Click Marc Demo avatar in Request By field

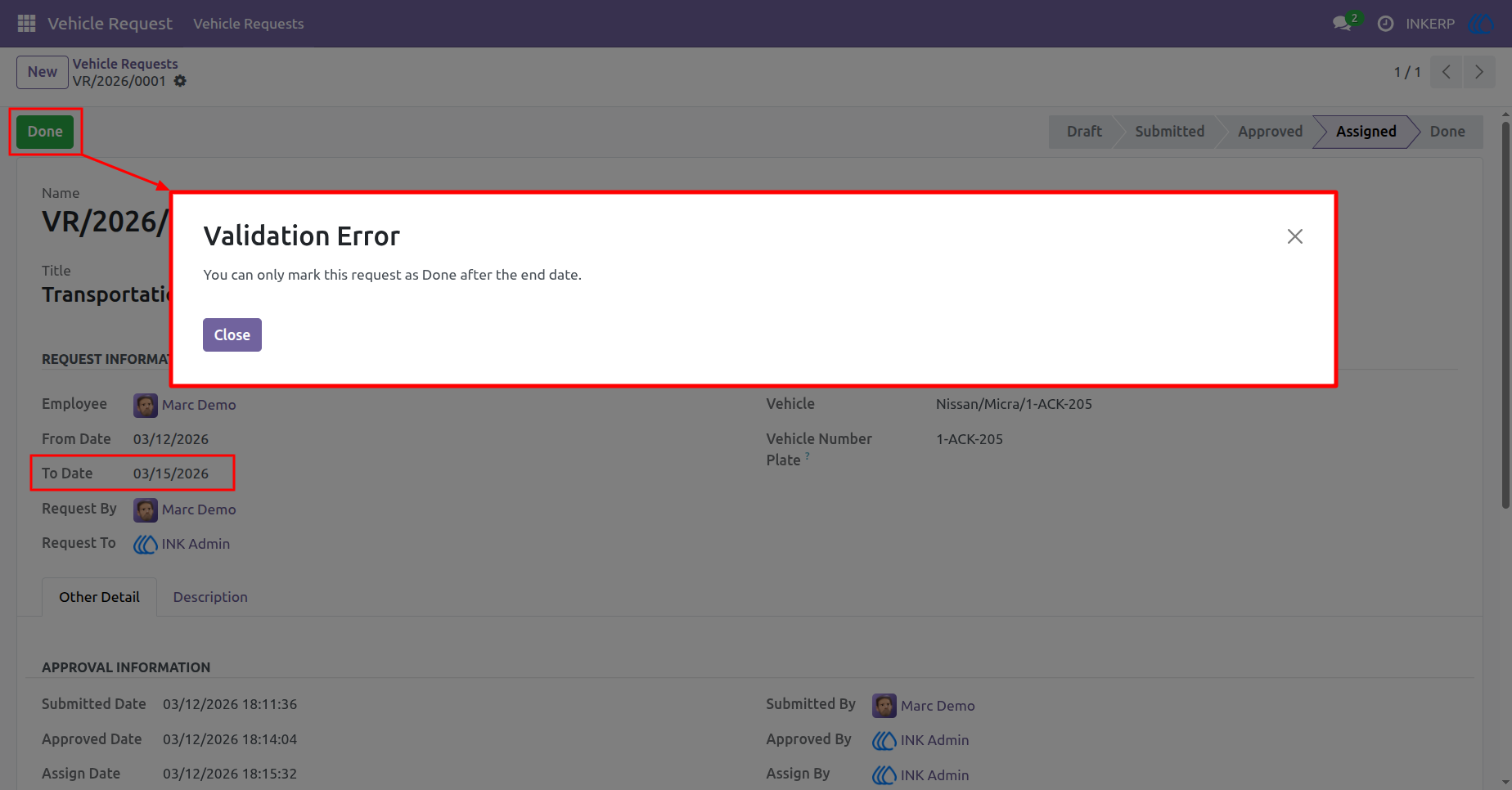(146, 509)
